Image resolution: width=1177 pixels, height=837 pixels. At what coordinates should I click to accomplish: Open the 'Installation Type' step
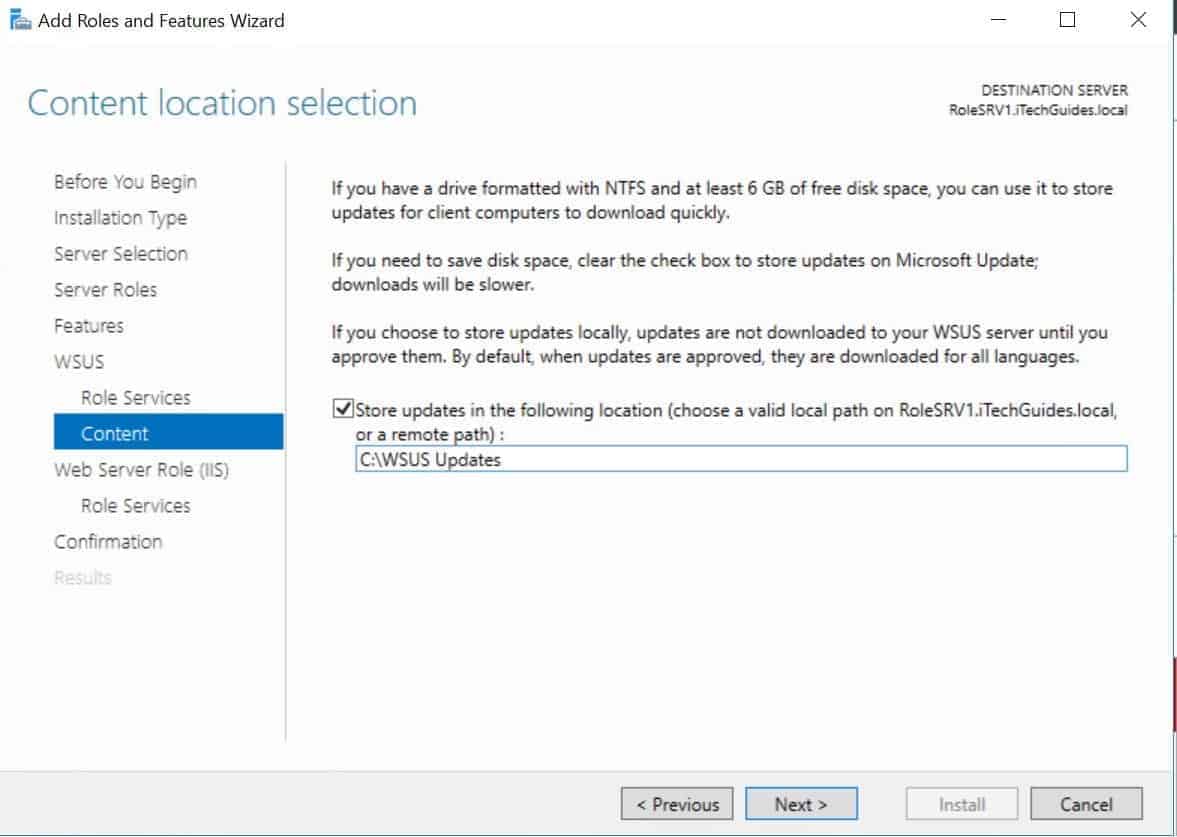point(120,217)
